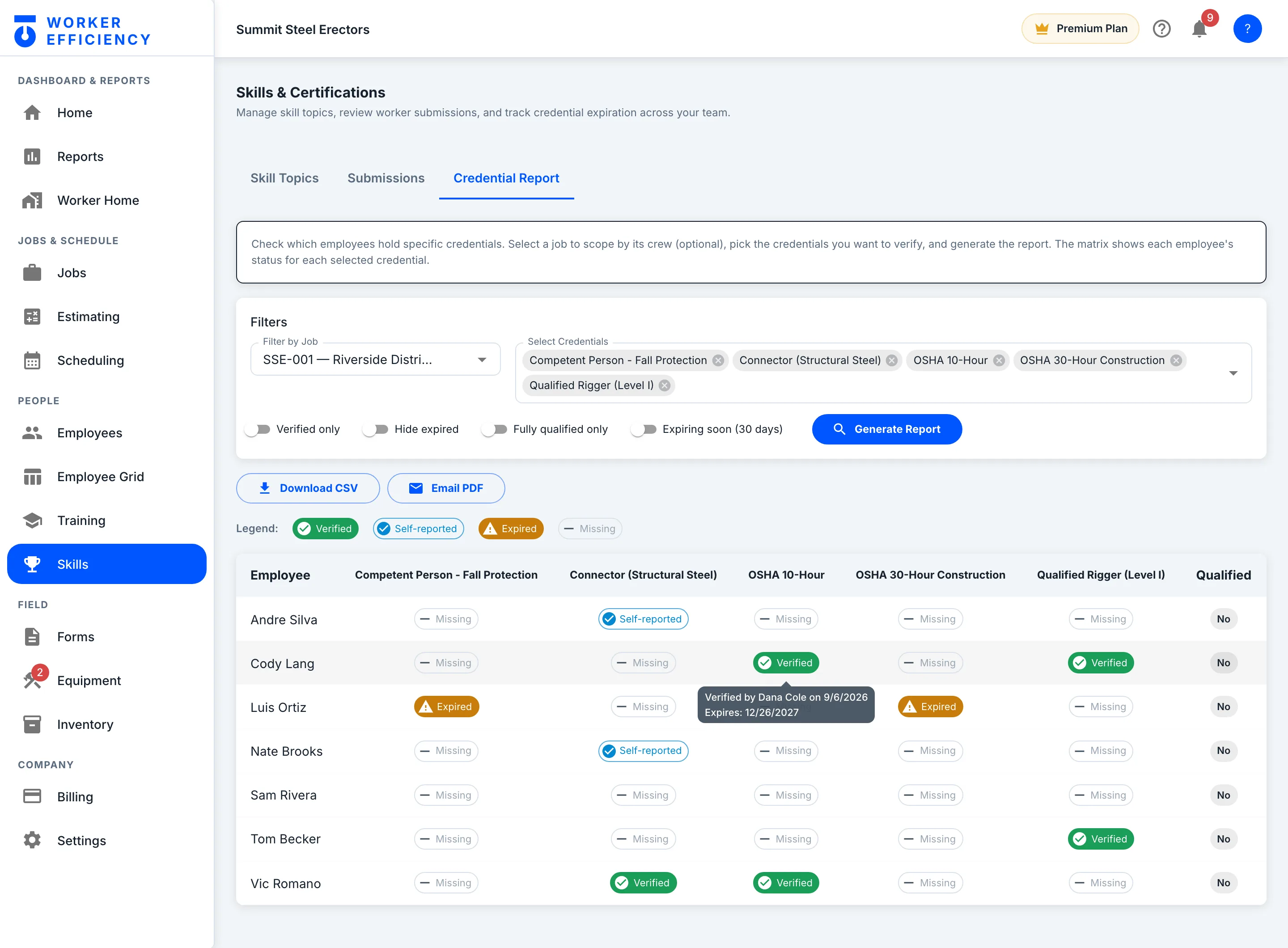Open notifications bell with 9 badge

point(1199,28)
